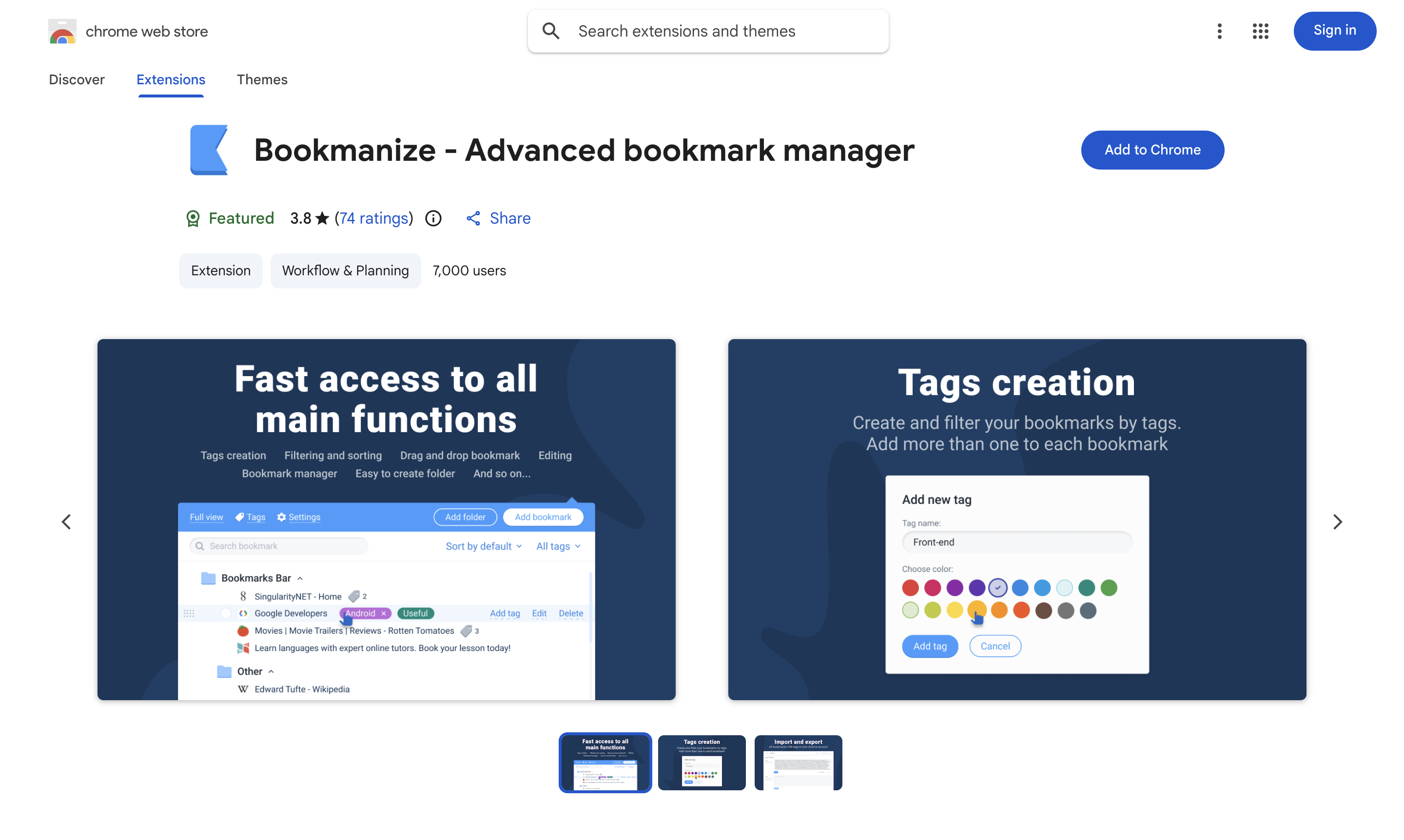
Task: Click the Chrome Web Store logo
Action: point(62,31)
